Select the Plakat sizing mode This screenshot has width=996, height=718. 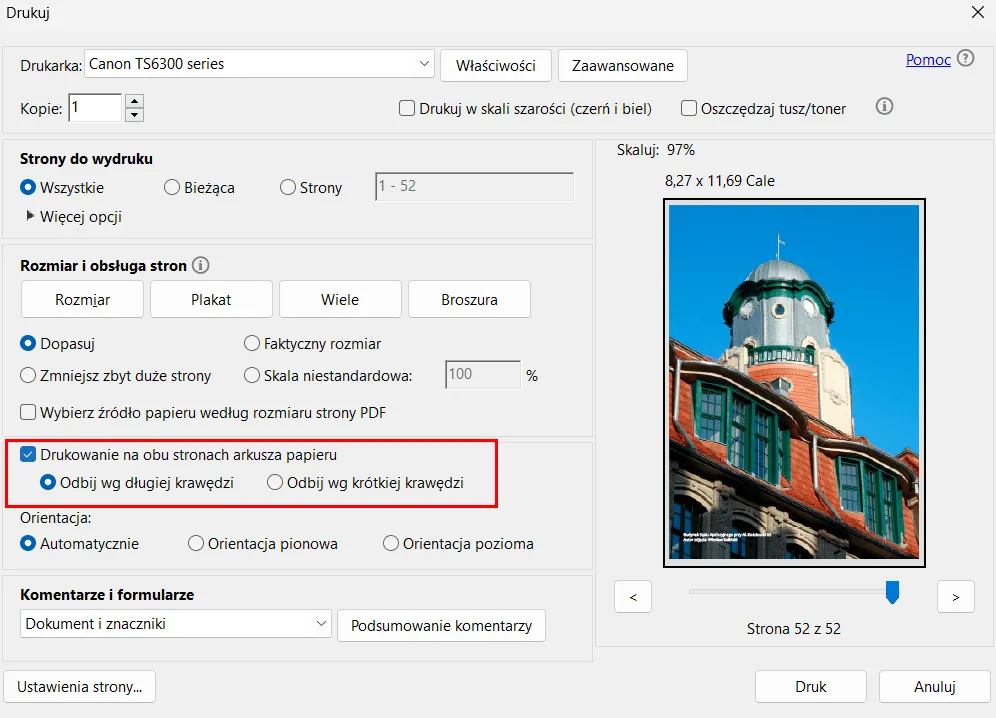click(211, 299)
